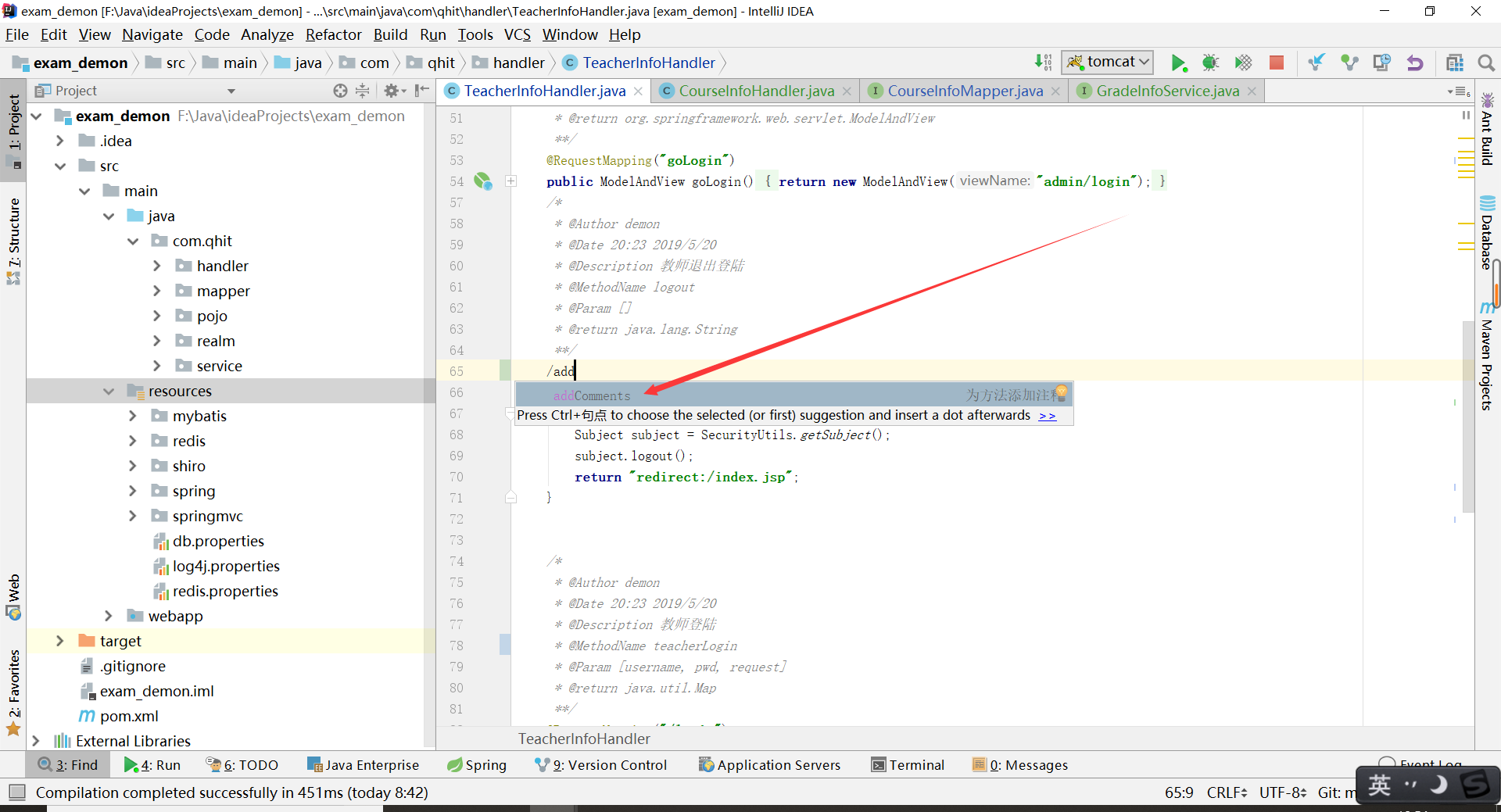Open the Maven Projects side panel
Viewport: 1501px width, 812px height.
coord(1487,356)
